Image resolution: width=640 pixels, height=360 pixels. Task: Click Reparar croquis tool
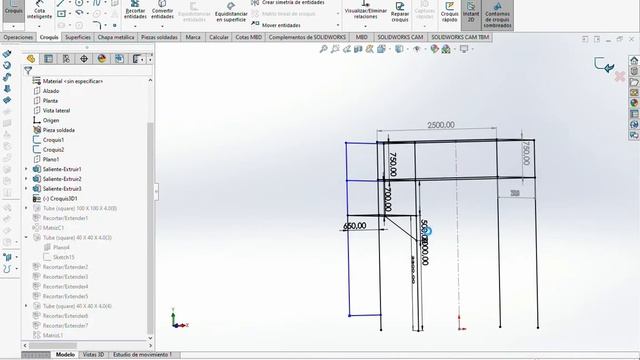[x=400, y=11]
